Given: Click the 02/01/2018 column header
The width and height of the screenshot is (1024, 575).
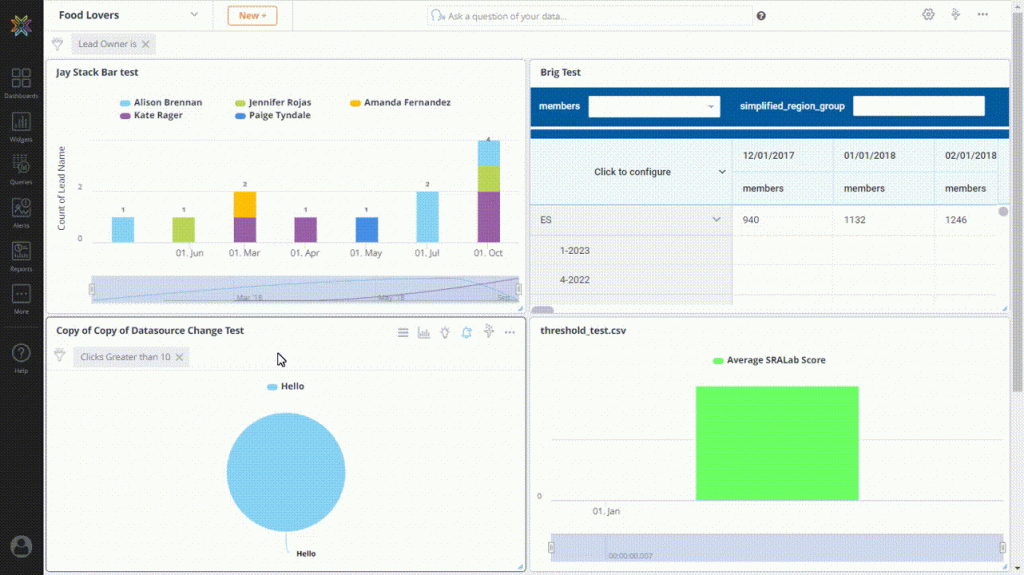Looking at the screenshot, I should (970, 156).
